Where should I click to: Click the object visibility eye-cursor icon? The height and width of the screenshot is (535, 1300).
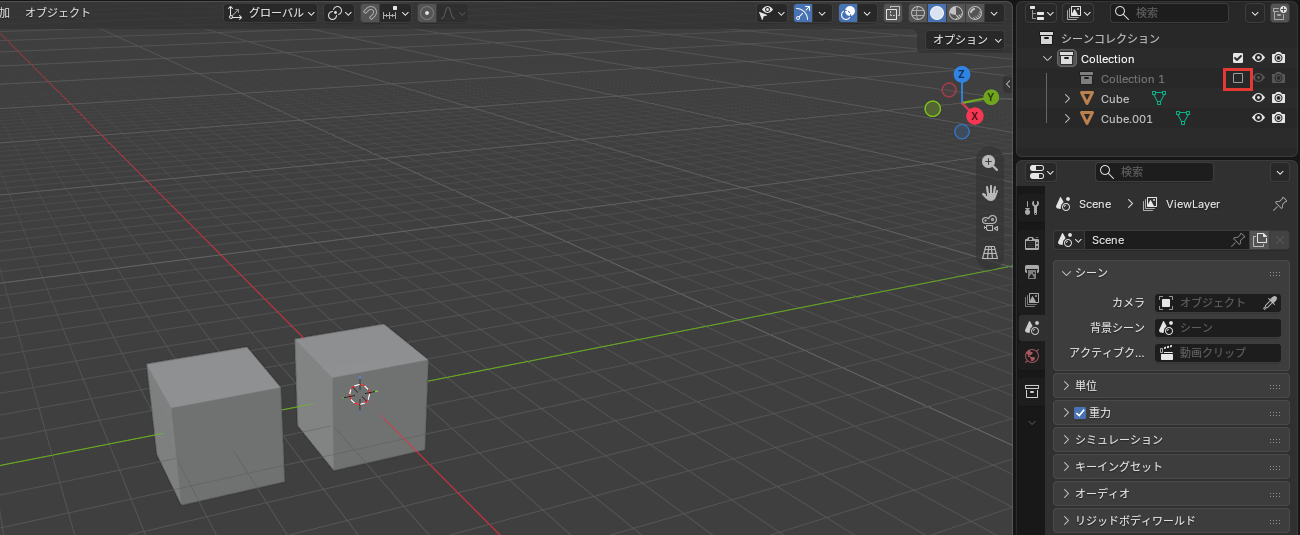click(769, 13)
